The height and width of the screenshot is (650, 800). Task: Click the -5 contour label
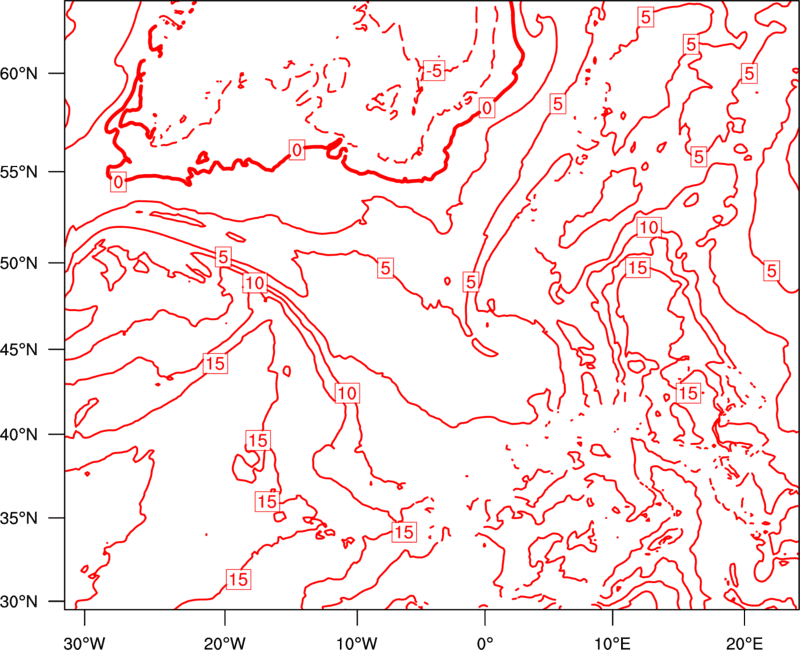tap(434, 70)
